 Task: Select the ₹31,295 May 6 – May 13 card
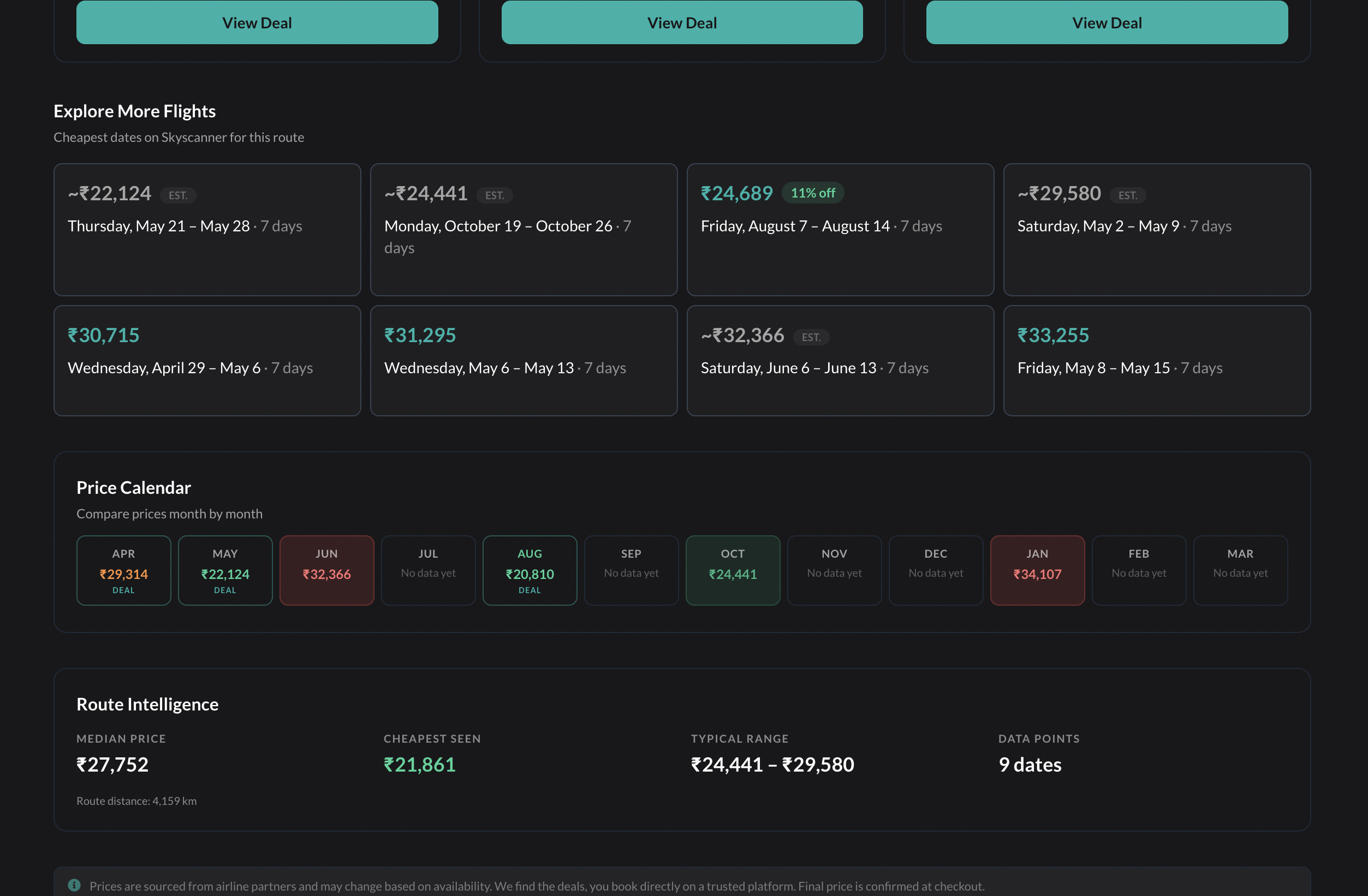(523, 360)
